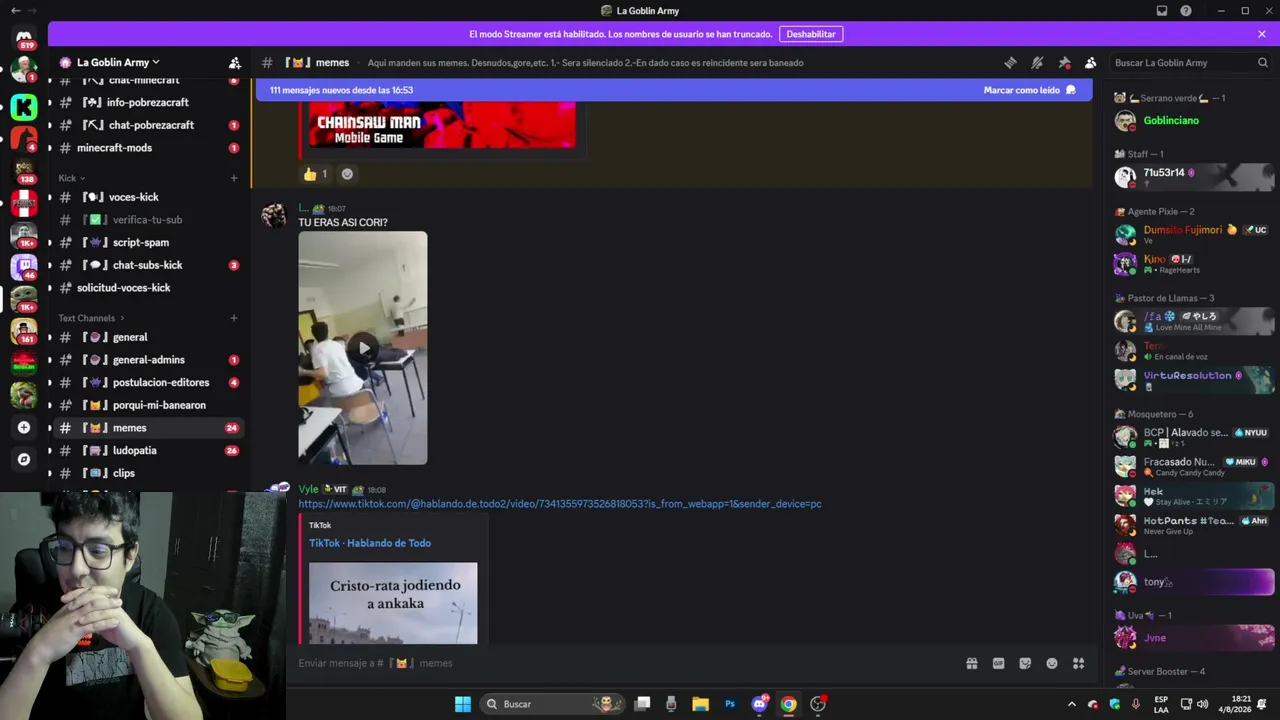1280x720 pixels.
Task: Open the minecraft-mods channel
Action: point(148,148)
